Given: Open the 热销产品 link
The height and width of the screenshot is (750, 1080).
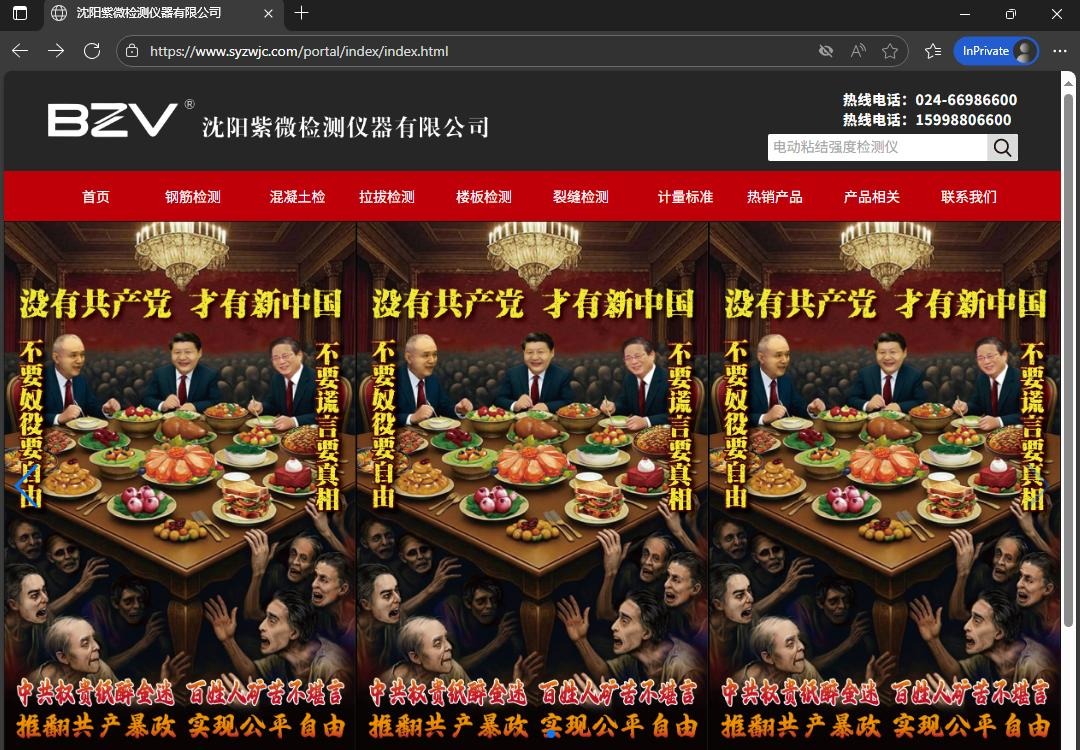Looking at the screenshot, I should pos(774,197).
